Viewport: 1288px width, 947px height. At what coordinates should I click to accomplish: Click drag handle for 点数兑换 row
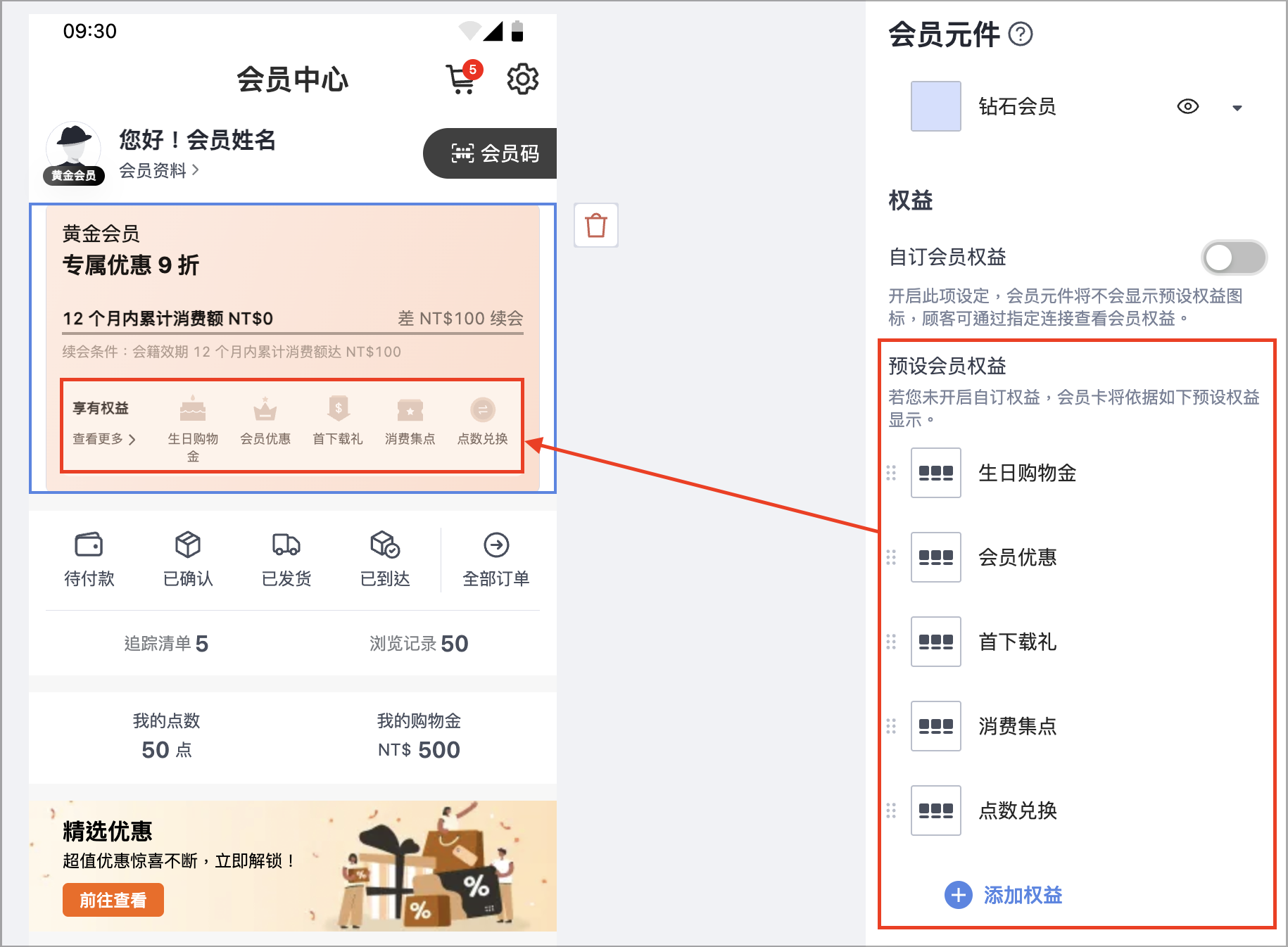(891, 811)
